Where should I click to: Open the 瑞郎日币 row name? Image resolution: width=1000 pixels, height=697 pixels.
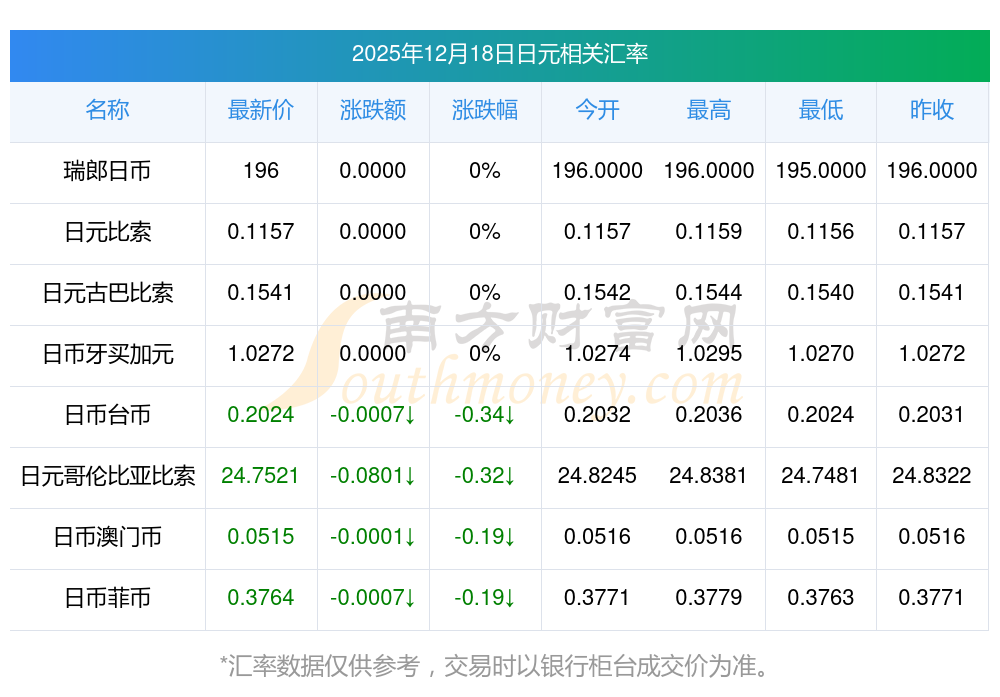(x=107, y=171)
